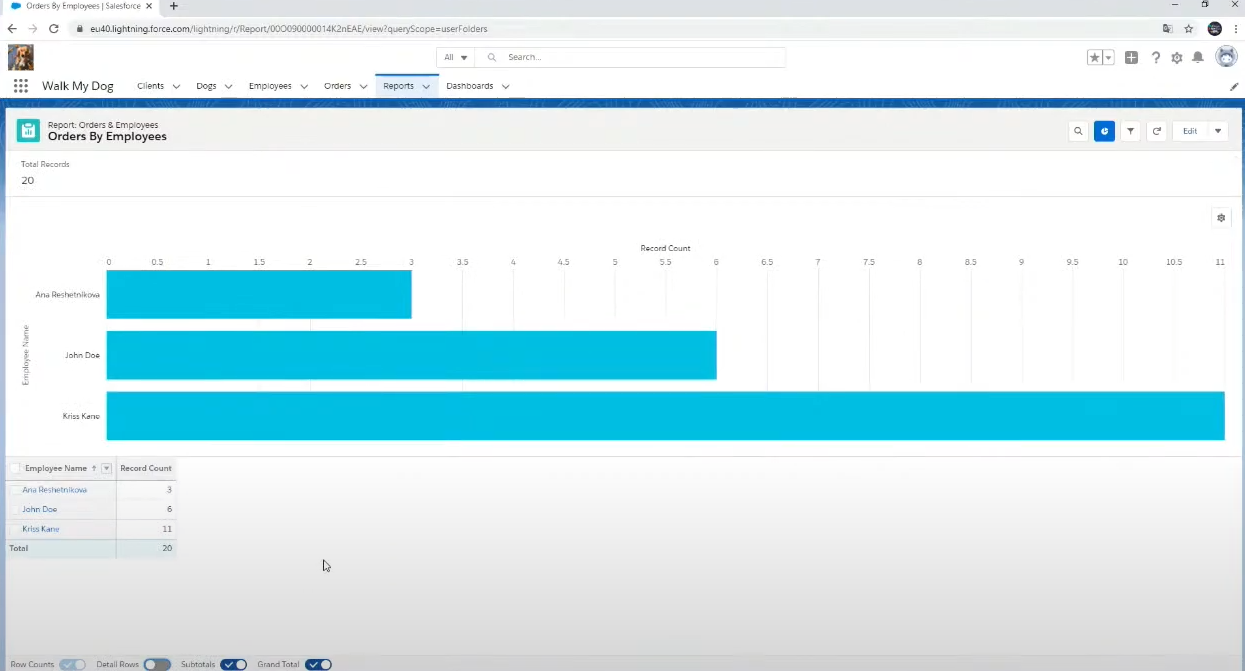Click the Record Count column header
This screenshot has height=671, width=1245.
point(146,468)
